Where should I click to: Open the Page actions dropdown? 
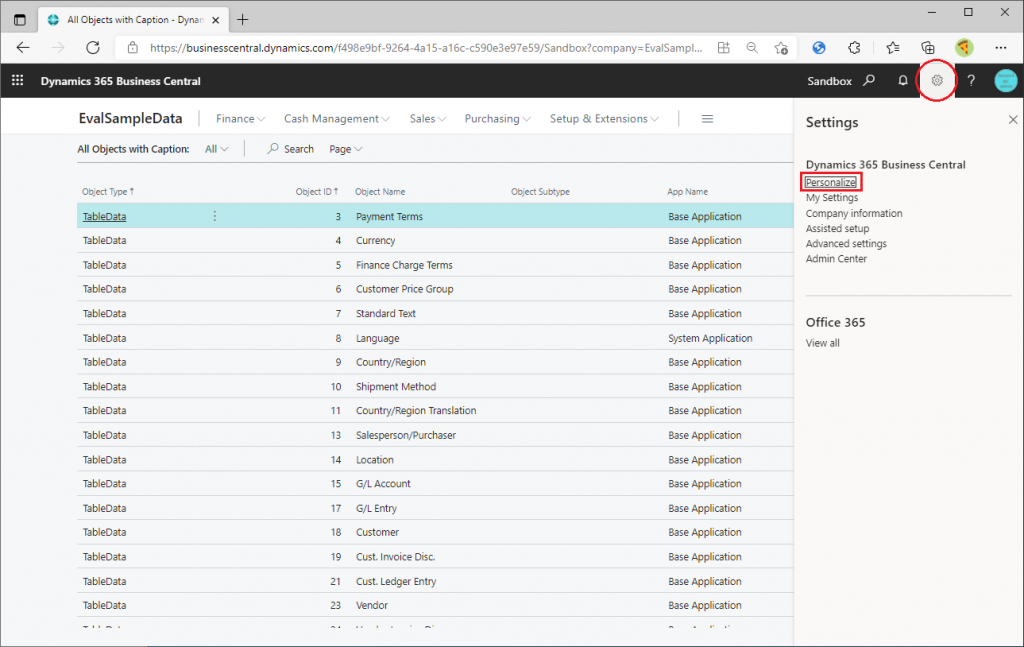point(345,149)
